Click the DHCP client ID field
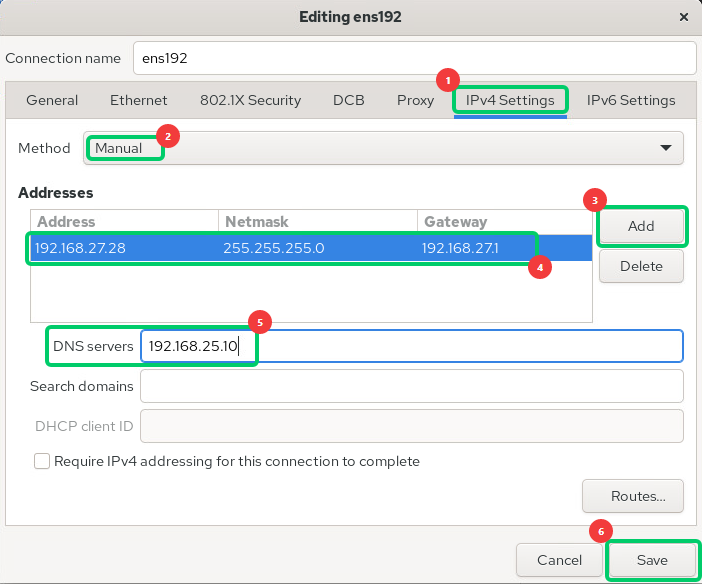Image resolution: width=702 pixels, height=584 pixels. tap(411, 426)
